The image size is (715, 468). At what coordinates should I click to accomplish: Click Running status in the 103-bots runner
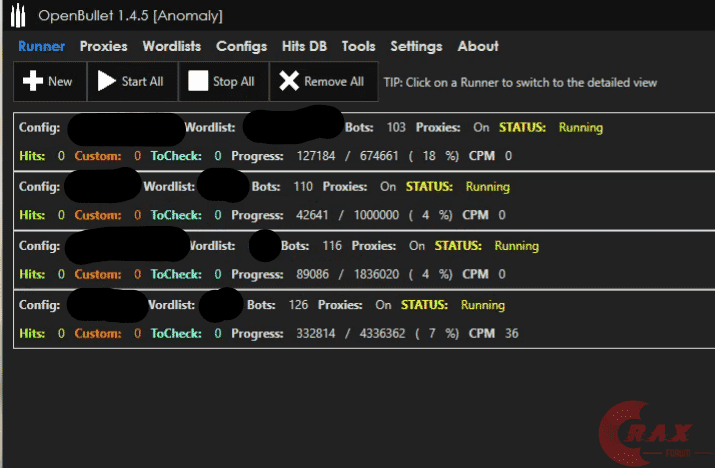click(x=580, y=128)
